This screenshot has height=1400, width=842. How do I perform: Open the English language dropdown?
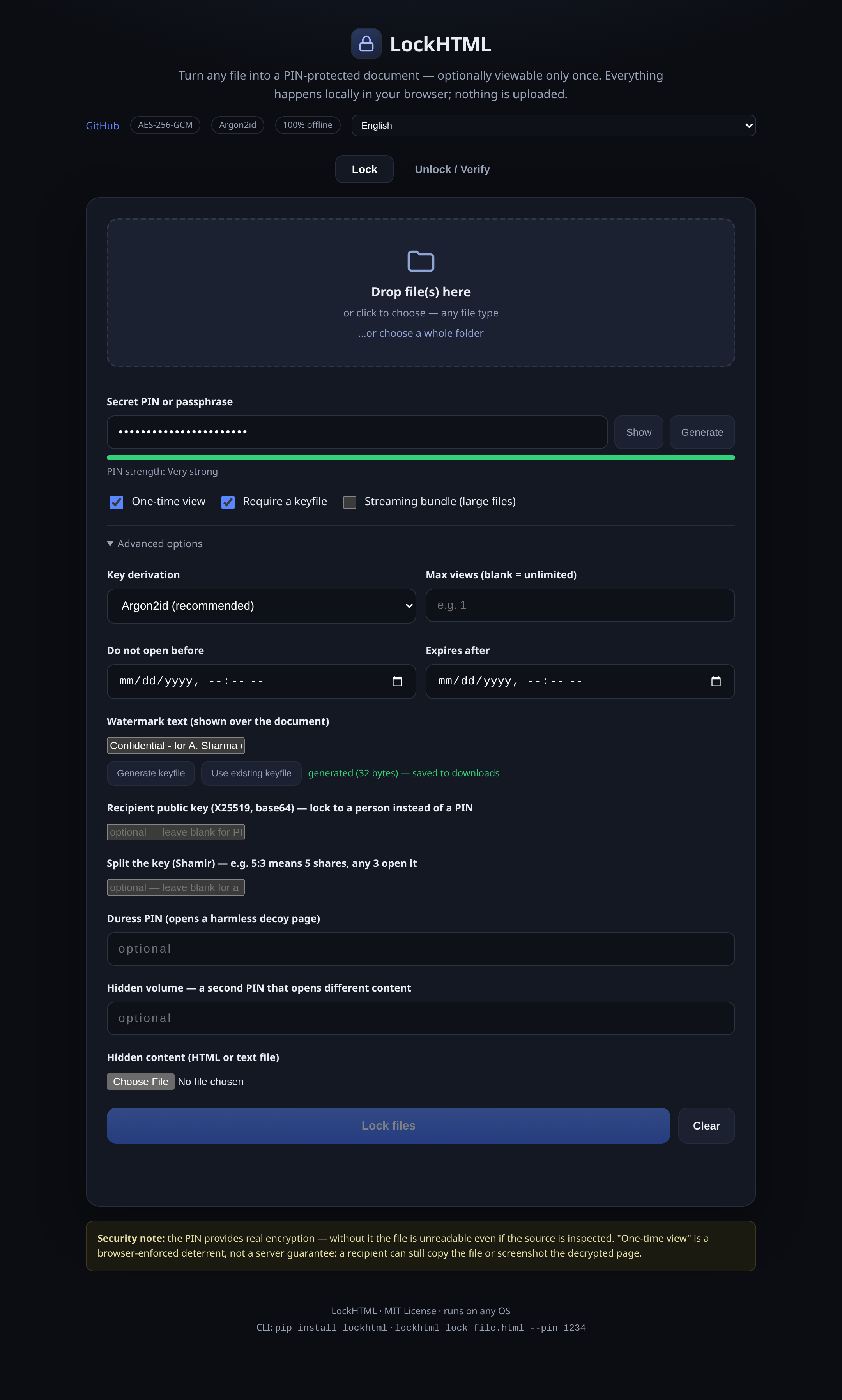pyautogui.click(x=553, y=126)
